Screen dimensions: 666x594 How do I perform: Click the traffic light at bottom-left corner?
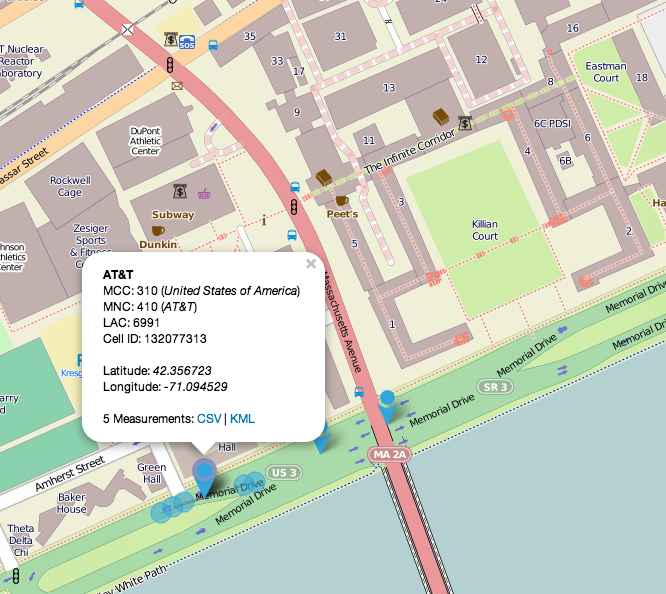[x=16, y=576]
